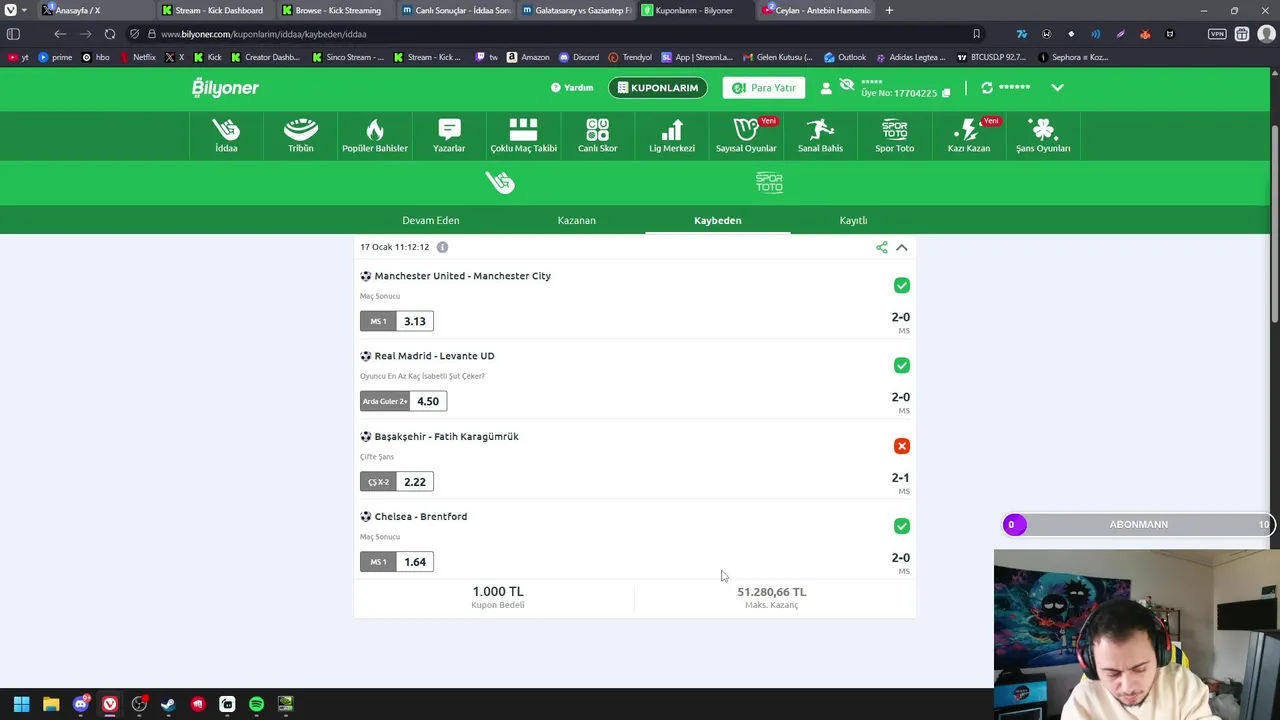Open Chelsea - Brentford match
The width and height of the screenshot is (1280, 720).
420,516
